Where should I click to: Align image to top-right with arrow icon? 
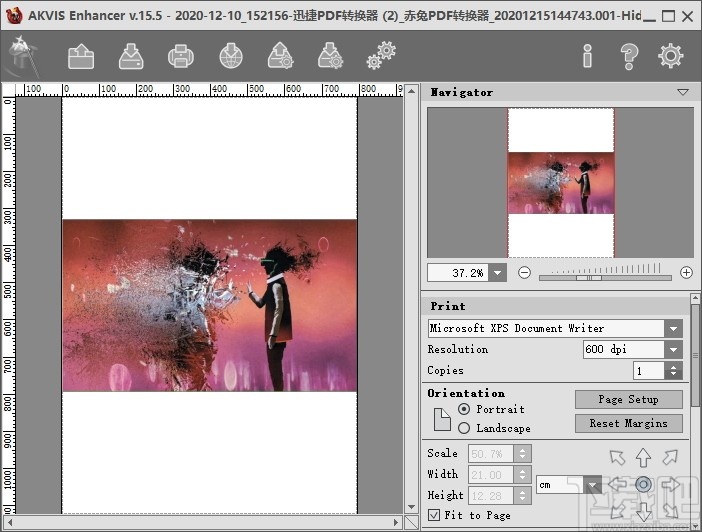point(670,457)
